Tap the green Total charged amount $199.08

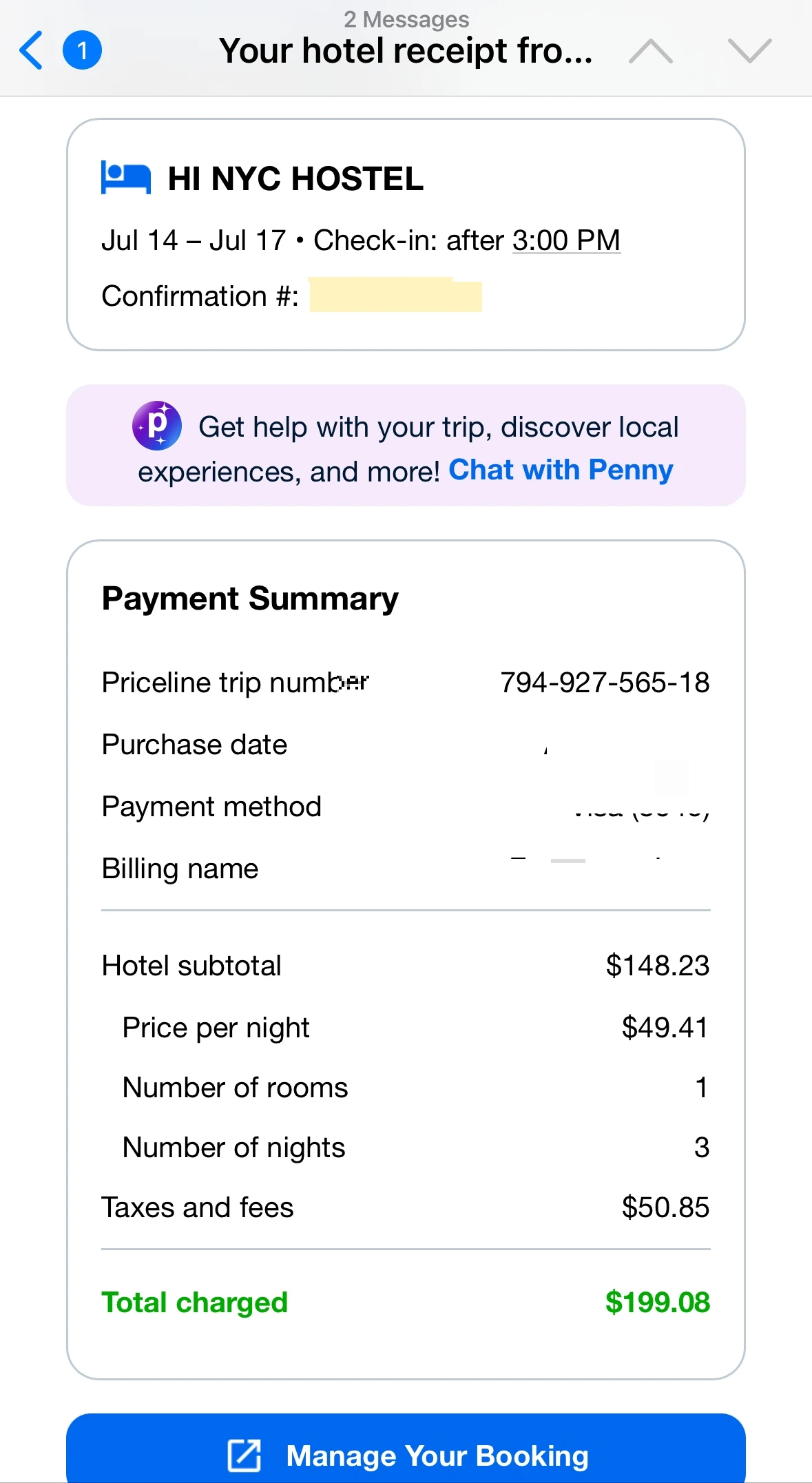[x=657, y=1303]
